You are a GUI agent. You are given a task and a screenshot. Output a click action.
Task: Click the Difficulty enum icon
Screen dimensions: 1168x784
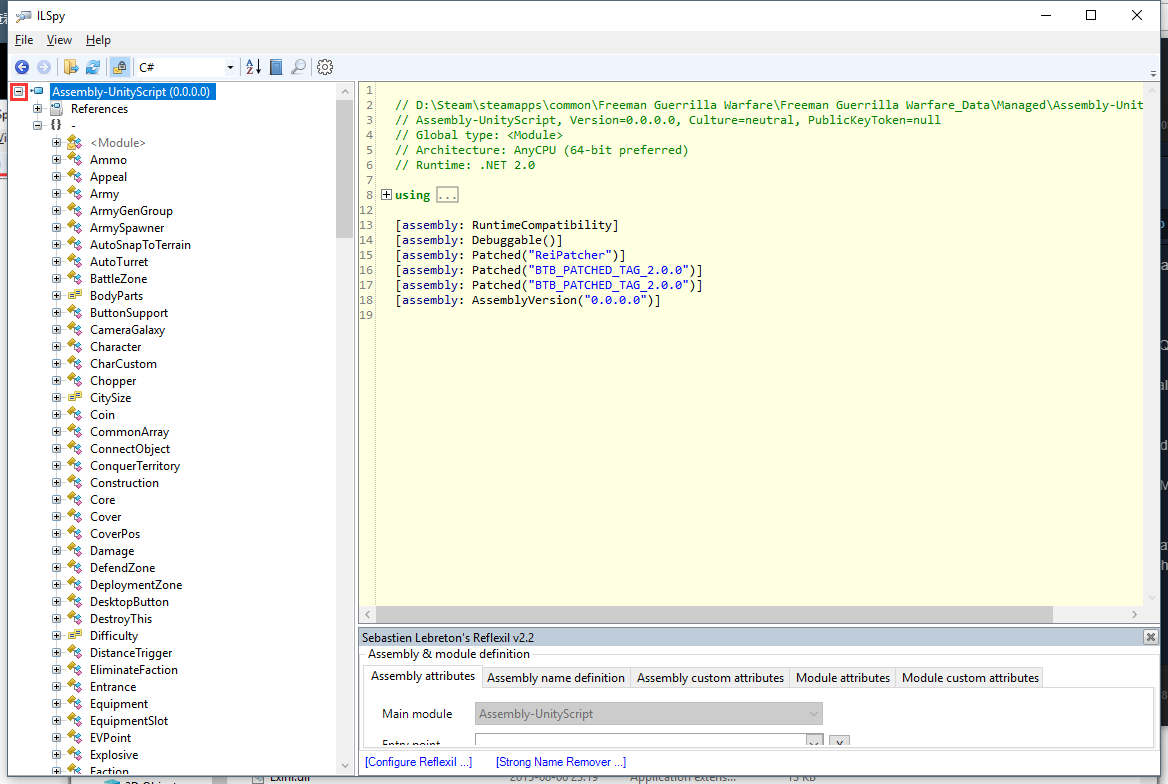[x=74, y=636]
